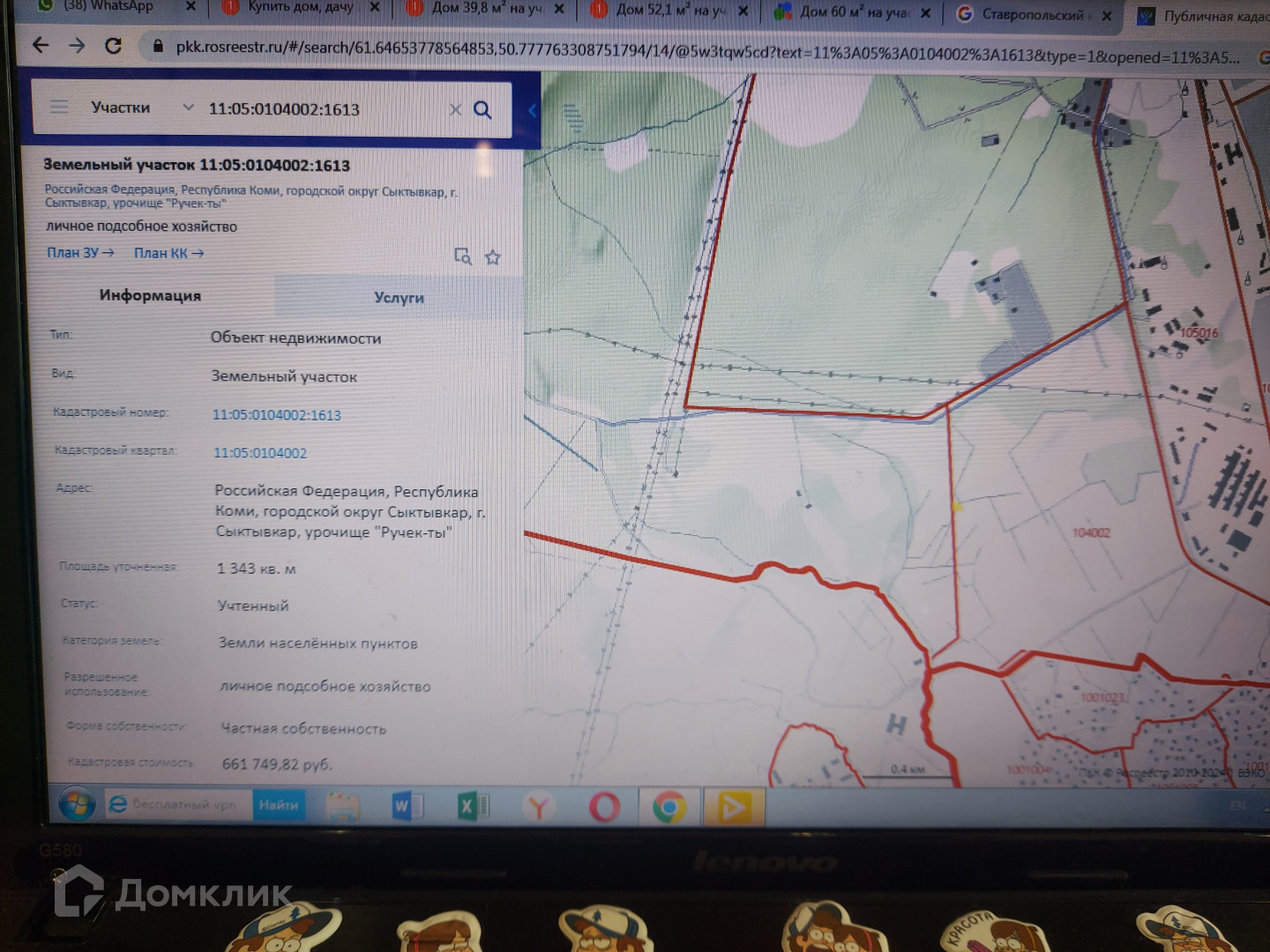Open Microsoft Excel from the taskbar
This screenshot has height=952, width=1270.
(472, 807)
